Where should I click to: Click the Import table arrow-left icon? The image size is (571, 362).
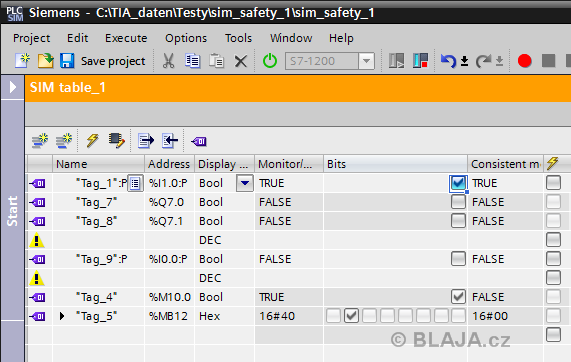(x=170, y=141)
